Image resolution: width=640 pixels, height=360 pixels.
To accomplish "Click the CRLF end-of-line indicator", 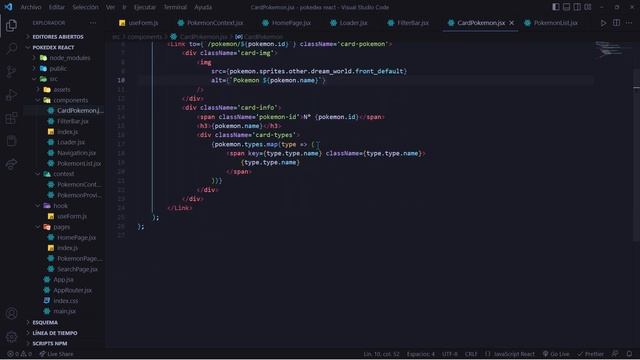I will [x=471, y=354].
